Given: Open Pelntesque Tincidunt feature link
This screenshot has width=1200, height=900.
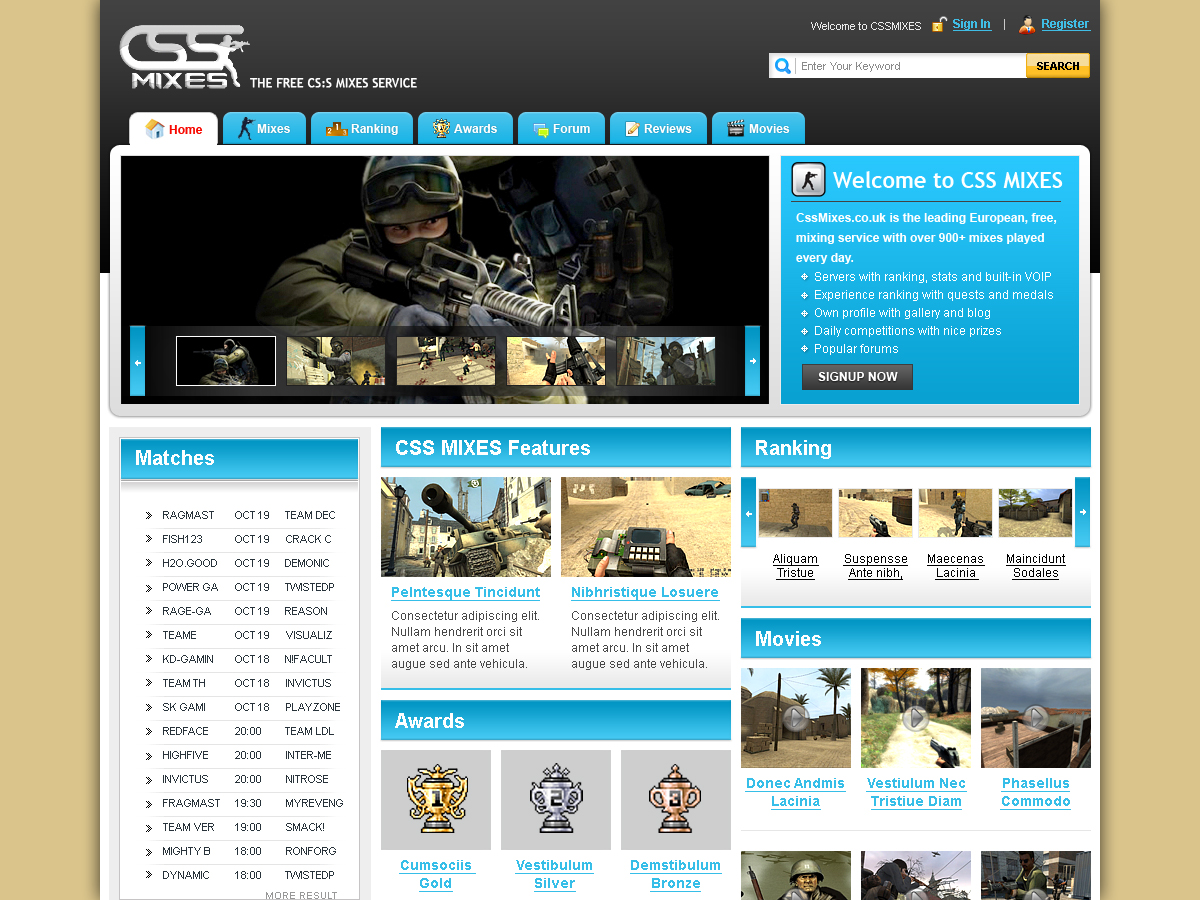Looking at the screenshot, I should coord(465,592).
